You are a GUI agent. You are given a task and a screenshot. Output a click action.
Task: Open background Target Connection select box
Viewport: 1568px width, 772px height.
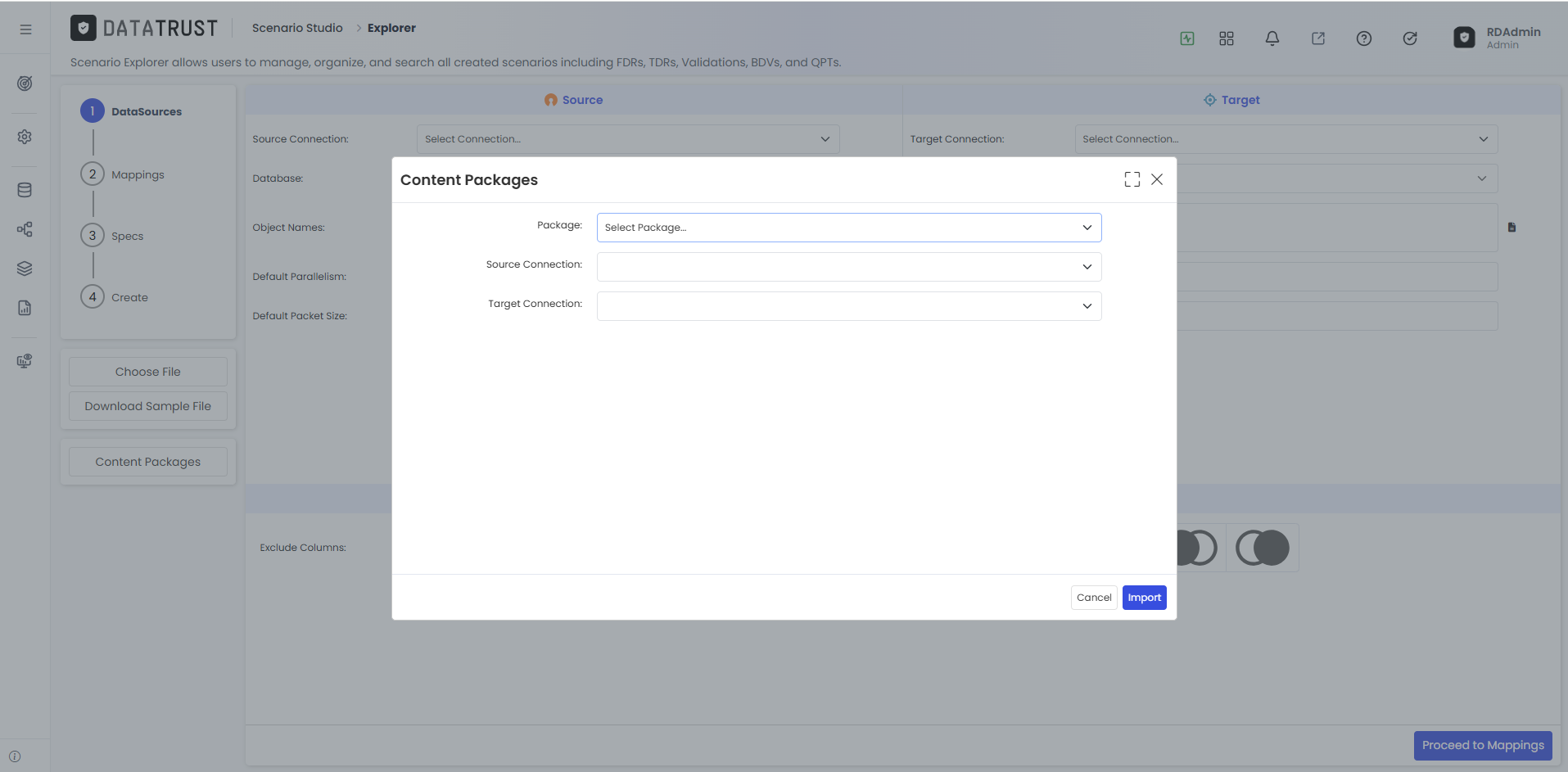pos(1286,139)
